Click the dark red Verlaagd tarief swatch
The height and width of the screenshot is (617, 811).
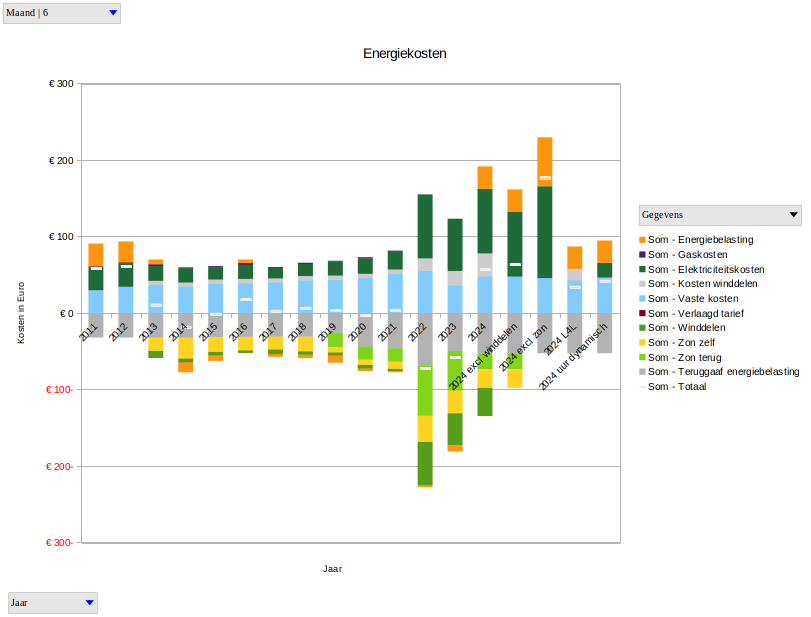tap(642, 313)
